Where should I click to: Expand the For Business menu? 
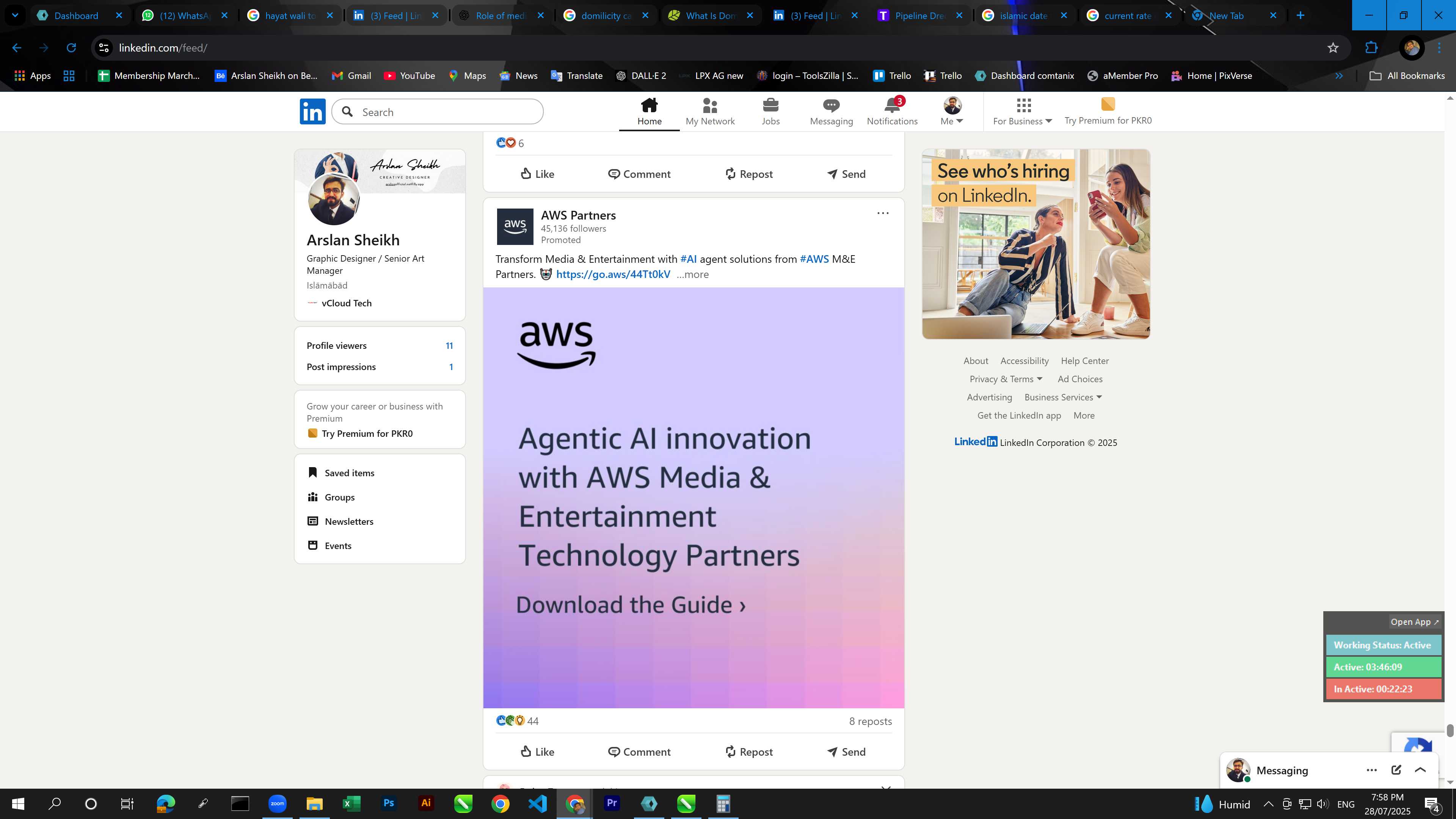click(1023, 111)
